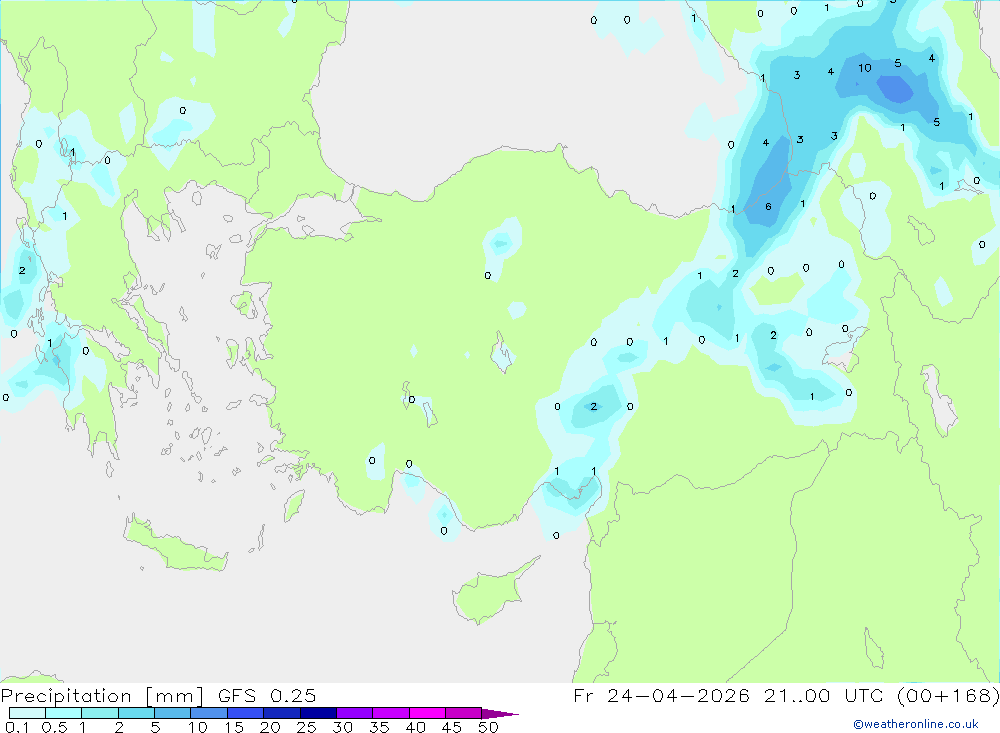
Task: Click the '45' legend scale label
Action: click(452, 727)
